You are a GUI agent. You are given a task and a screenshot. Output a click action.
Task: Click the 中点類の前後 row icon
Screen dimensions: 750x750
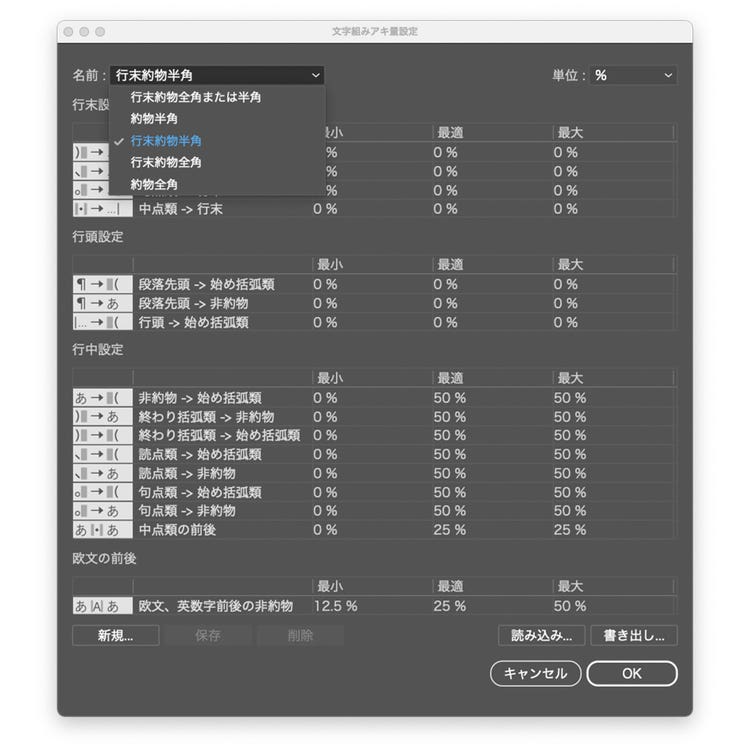pos(102,529)
